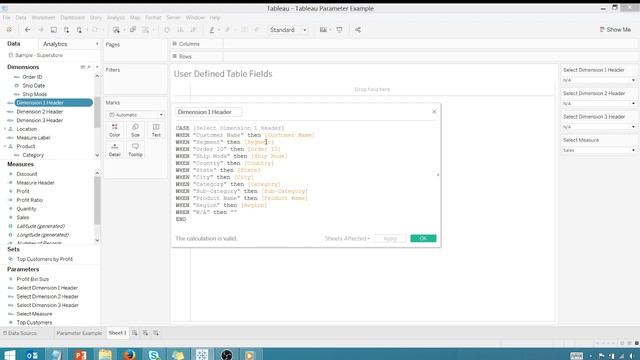The height and width of the screenshot is (360, 640).
Task: Click the Tooltip card in Marks
Action: [x=136, y=150]
